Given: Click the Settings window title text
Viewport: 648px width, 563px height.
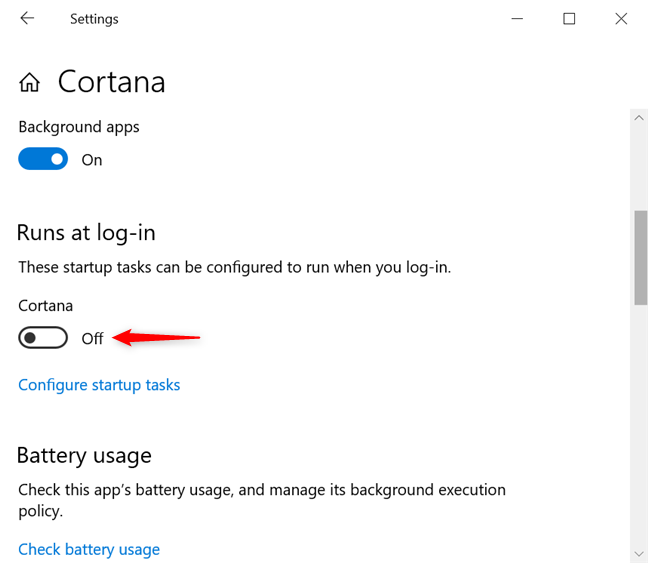Looking at the screenshot, I should [94, 19].
